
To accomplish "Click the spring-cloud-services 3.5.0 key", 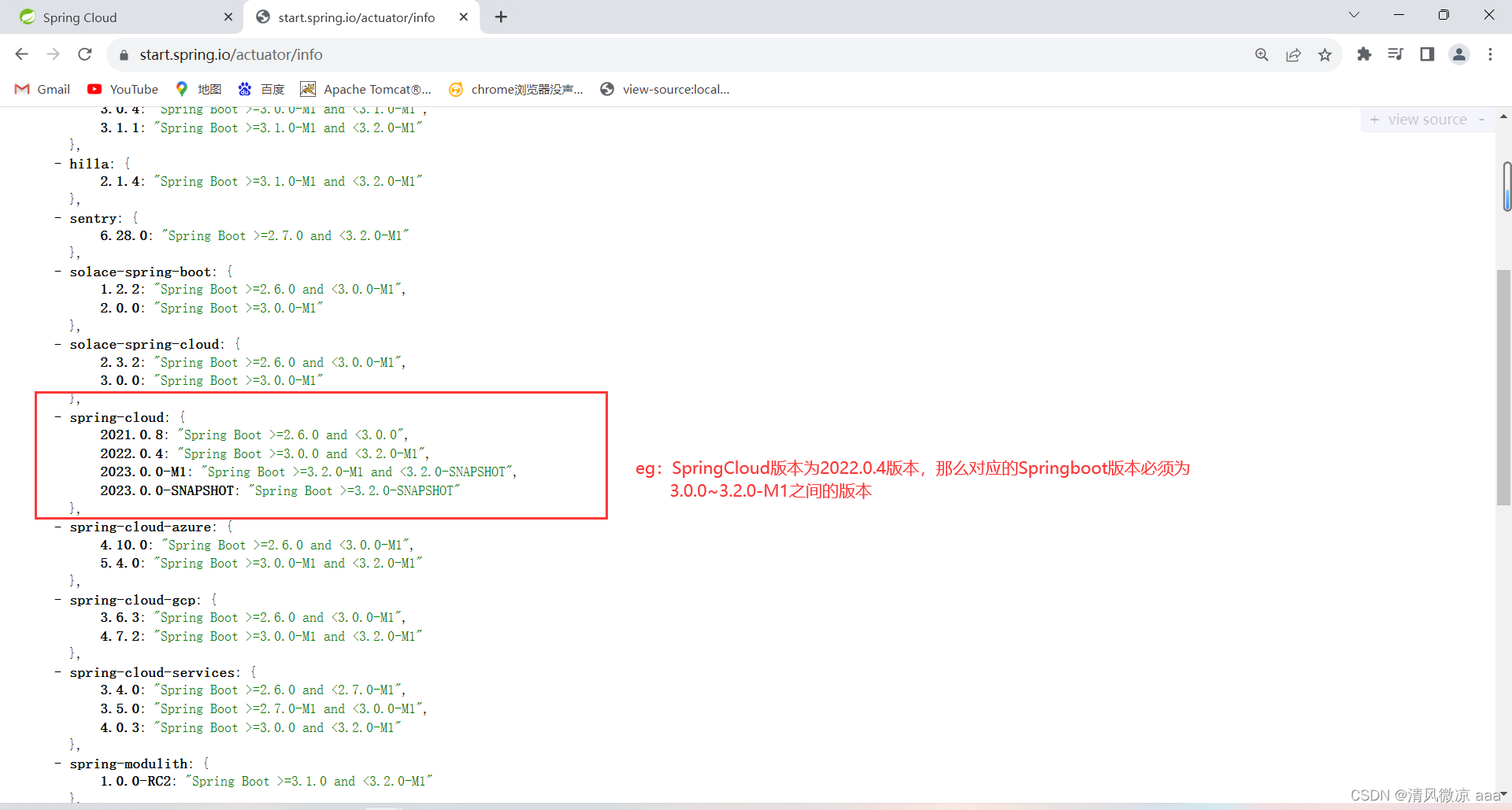I will (120, 708).
